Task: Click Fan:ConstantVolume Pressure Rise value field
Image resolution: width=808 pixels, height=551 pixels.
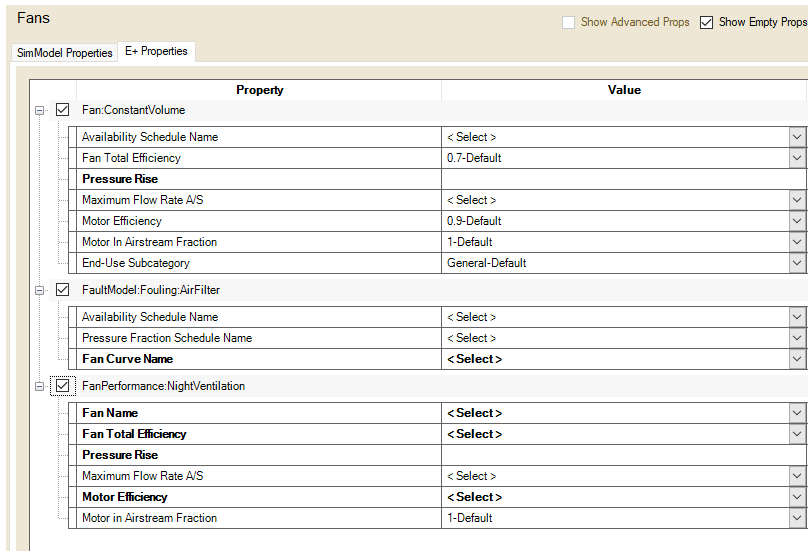Action: (x=624, y=179)
